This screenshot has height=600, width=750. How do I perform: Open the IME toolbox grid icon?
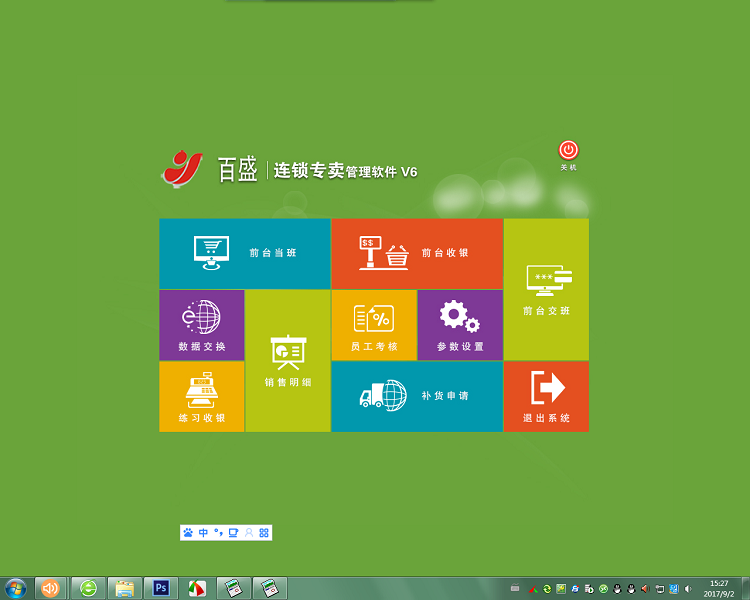pyautogui.click(x=264, y=533)
